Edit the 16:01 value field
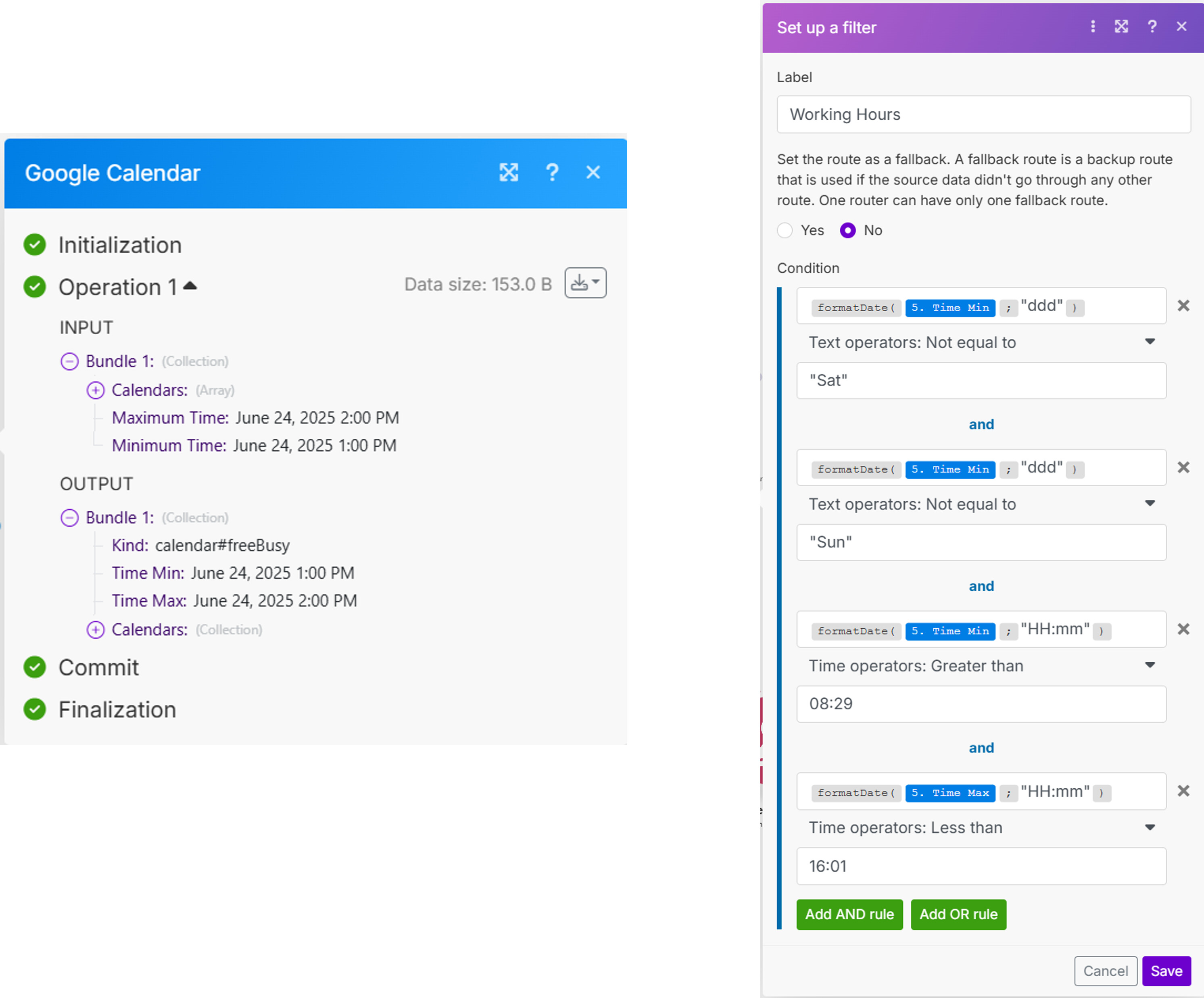The height and width of the screenshot is (998, 1204). [981, 866]
